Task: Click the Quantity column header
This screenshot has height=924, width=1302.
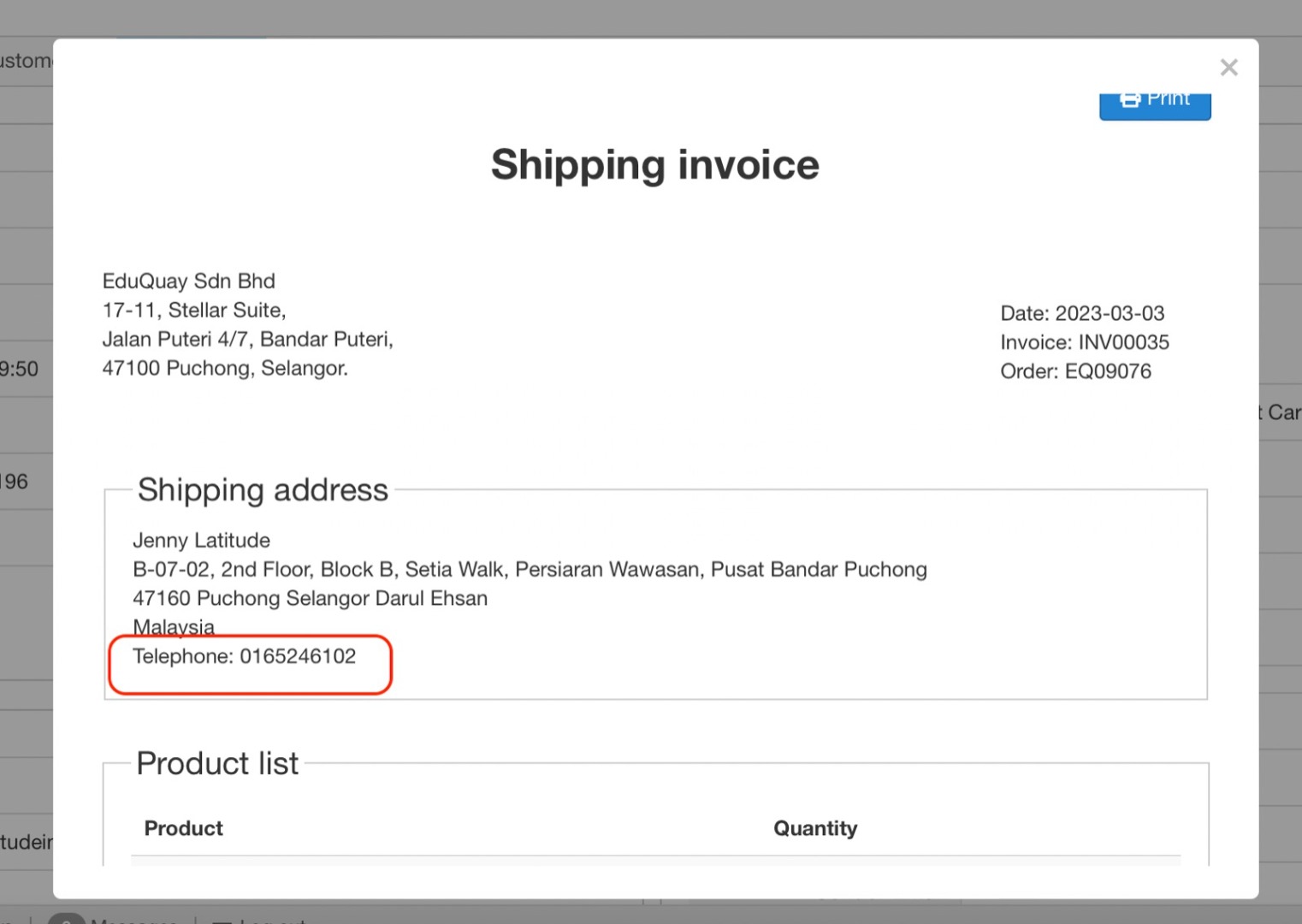Action: pos(814,828)
